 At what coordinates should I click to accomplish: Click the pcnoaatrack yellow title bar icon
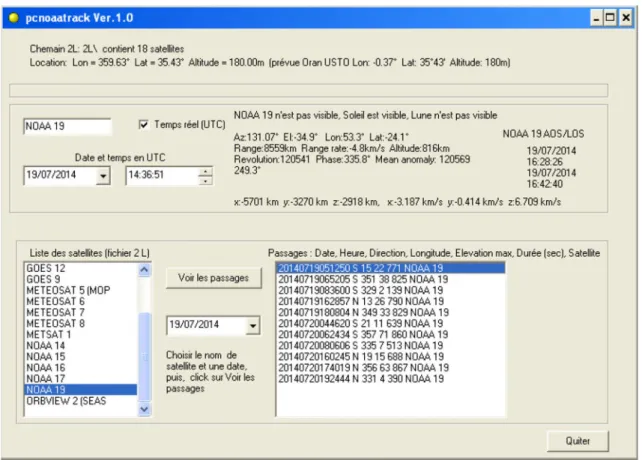(x=14, y=18)
